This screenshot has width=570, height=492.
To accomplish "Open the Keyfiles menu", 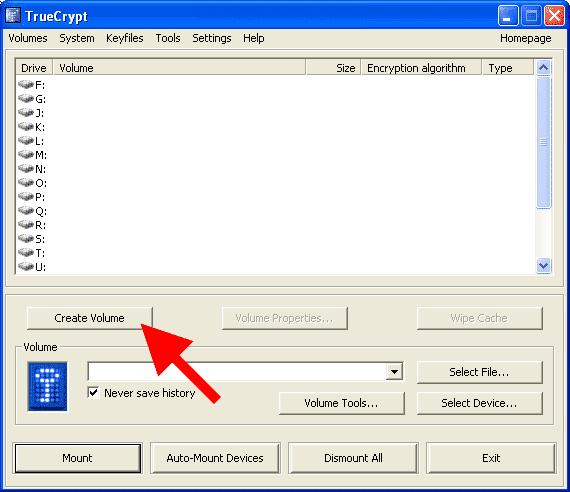I will click(x=125, y=38).
